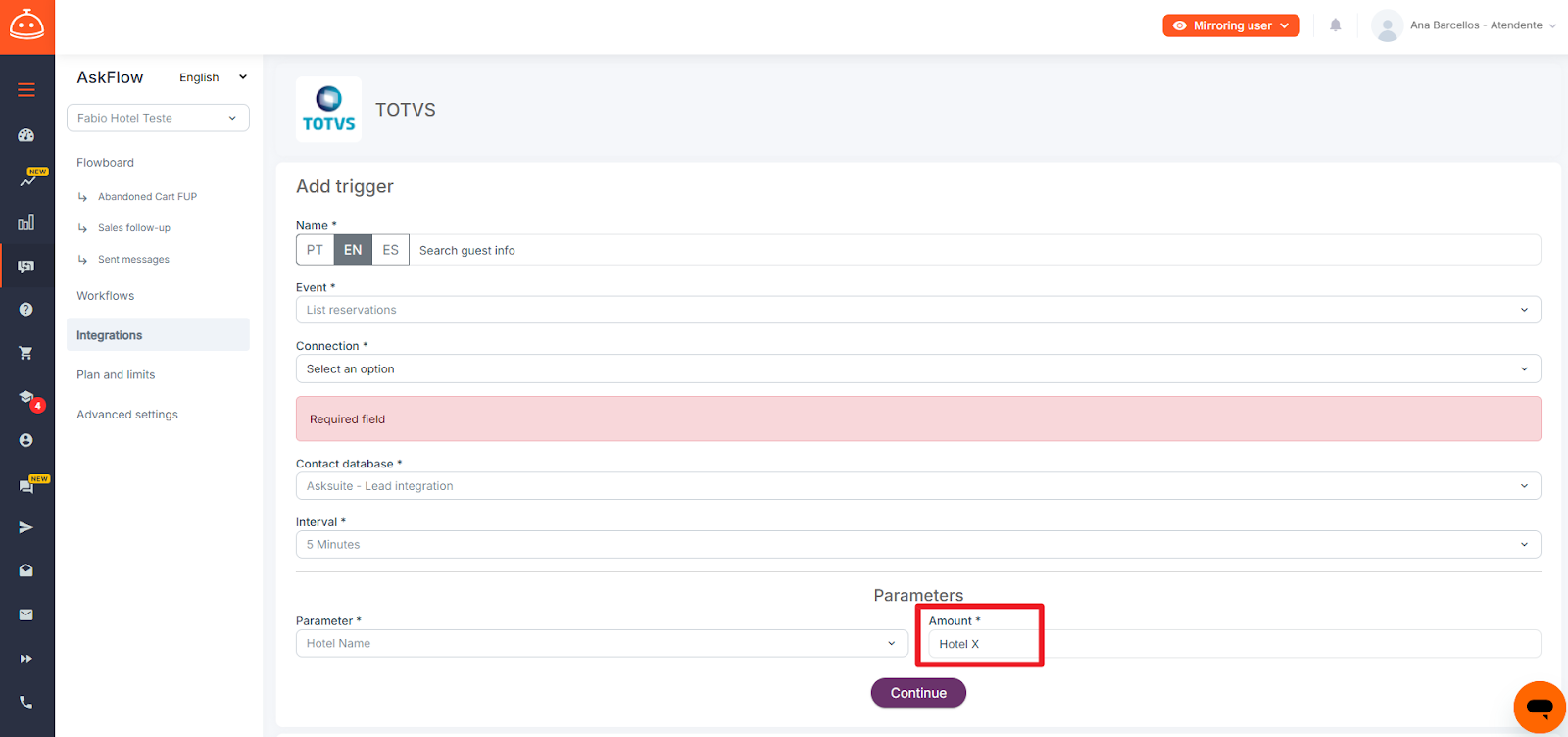The height and width of the screenshot is (737, 1568).
Task: Open the Connection Select an option dropdown
Action: point(918,368)
